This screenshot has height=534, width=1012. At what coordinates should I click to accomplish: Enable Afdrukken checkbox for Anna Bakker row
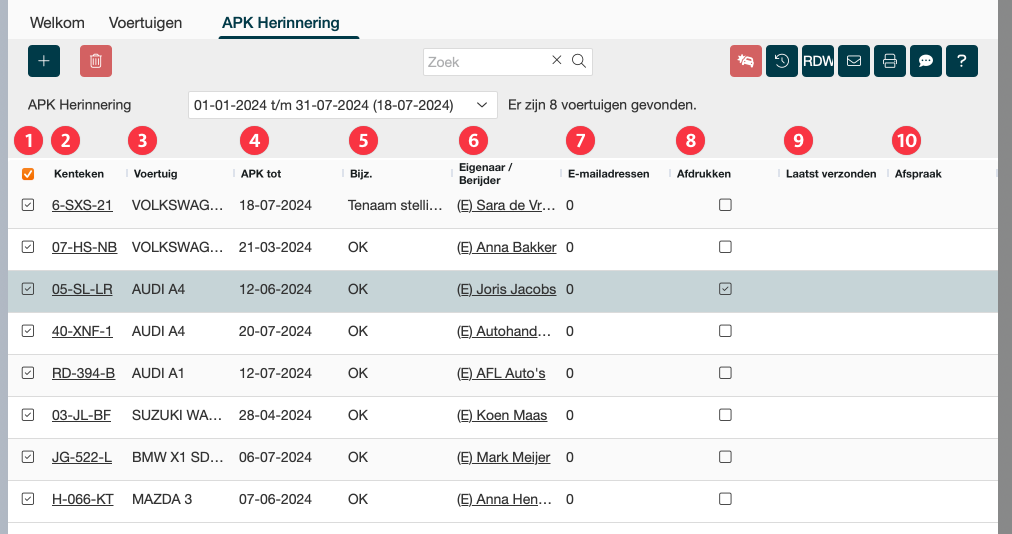tap(725, 247)
